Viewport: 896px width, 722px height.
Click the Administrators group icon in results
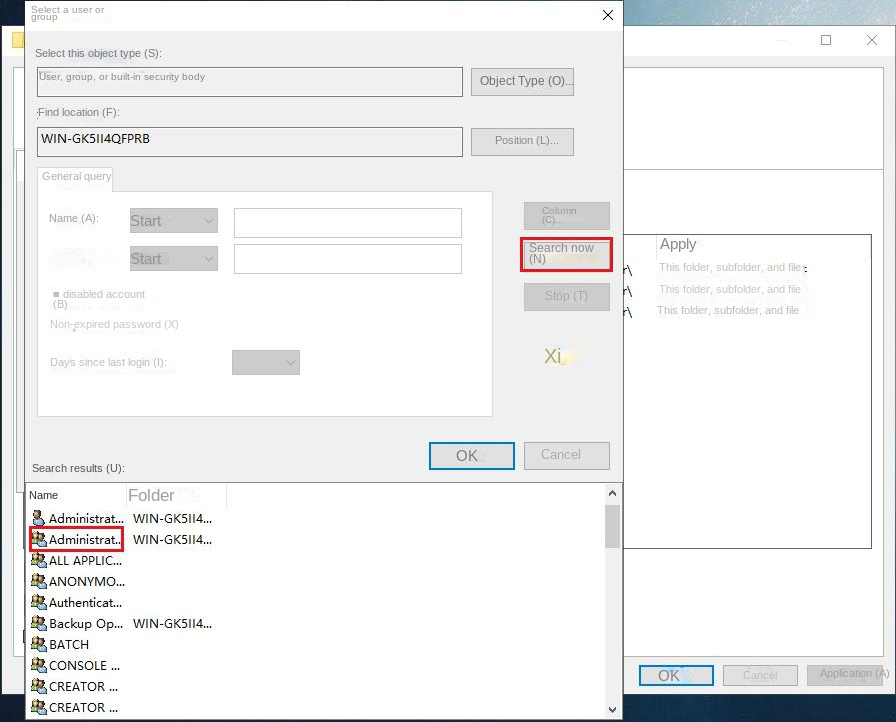point(38,539)
